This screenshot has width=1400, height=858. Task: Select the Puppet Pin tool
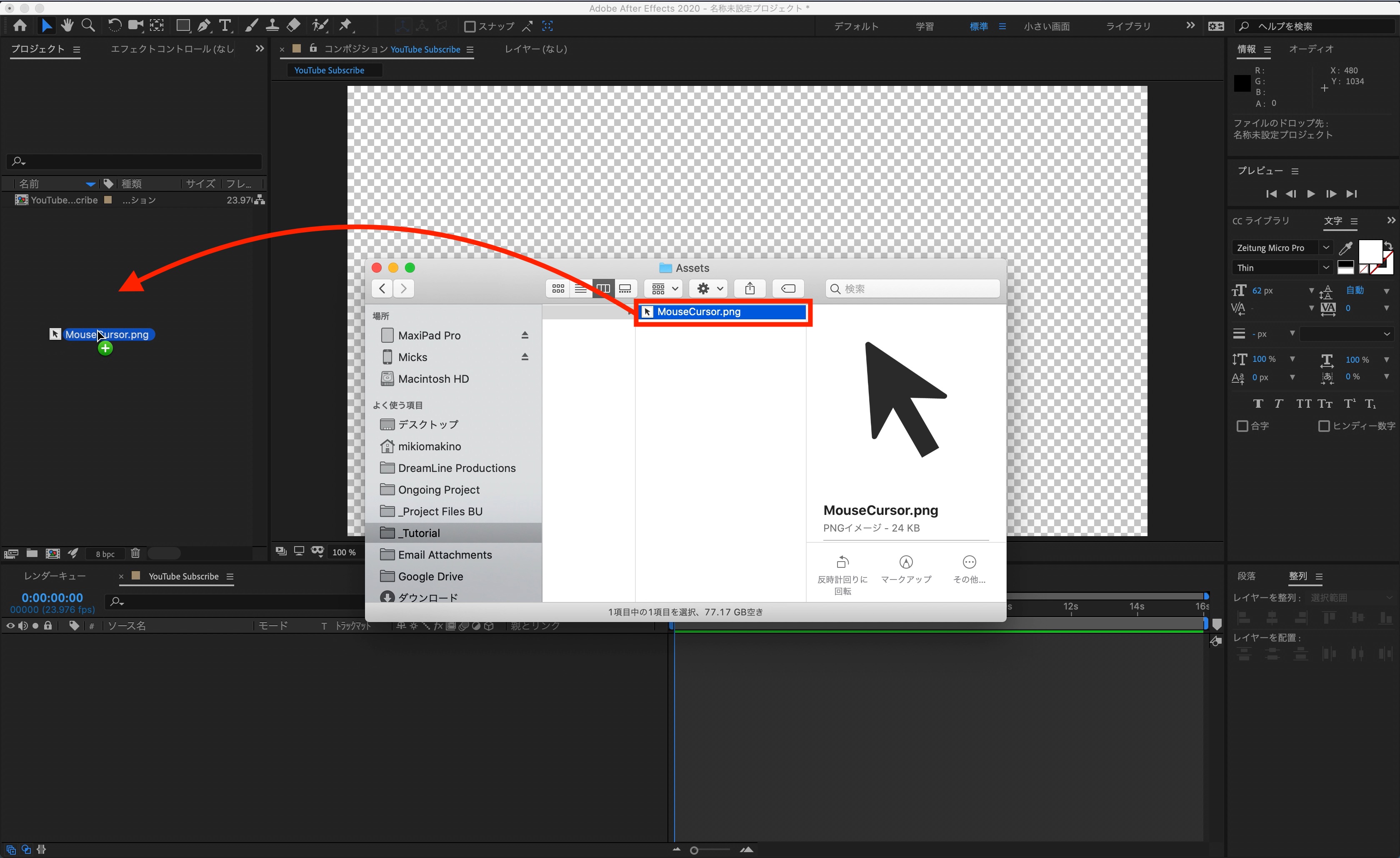[x=345, y=25]
